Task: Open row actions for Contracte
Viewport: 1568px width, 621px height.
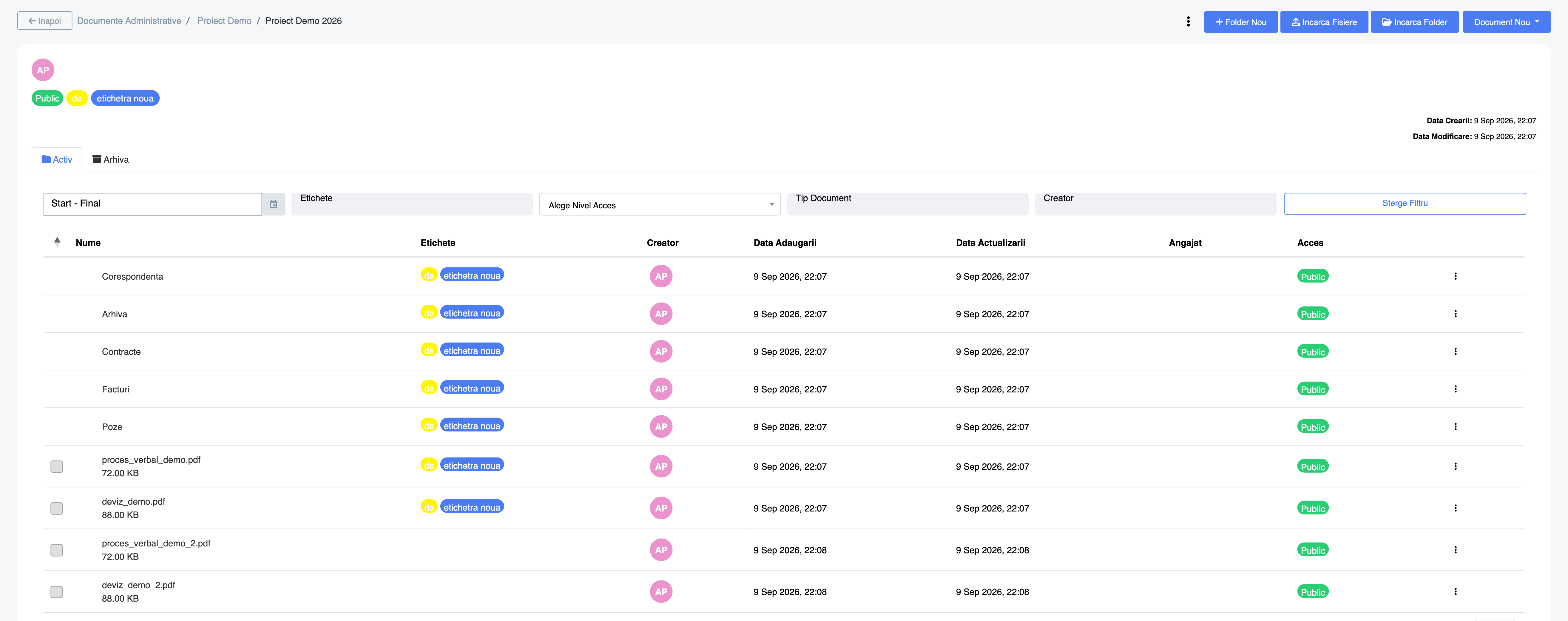Action: pos(1456,351)
